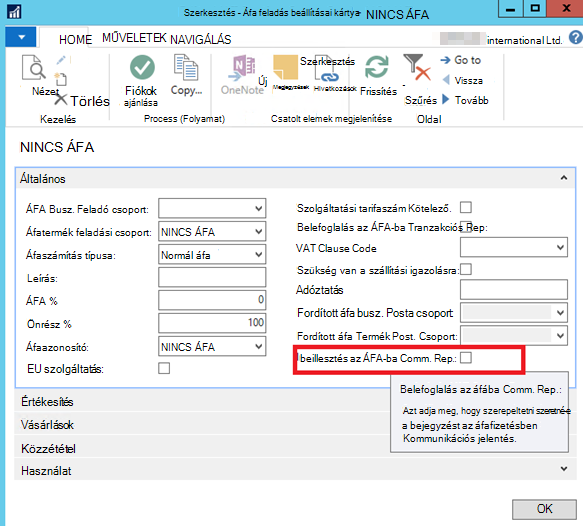Open the MŰVELETEK ribbon tab

(x=134, y=38)
